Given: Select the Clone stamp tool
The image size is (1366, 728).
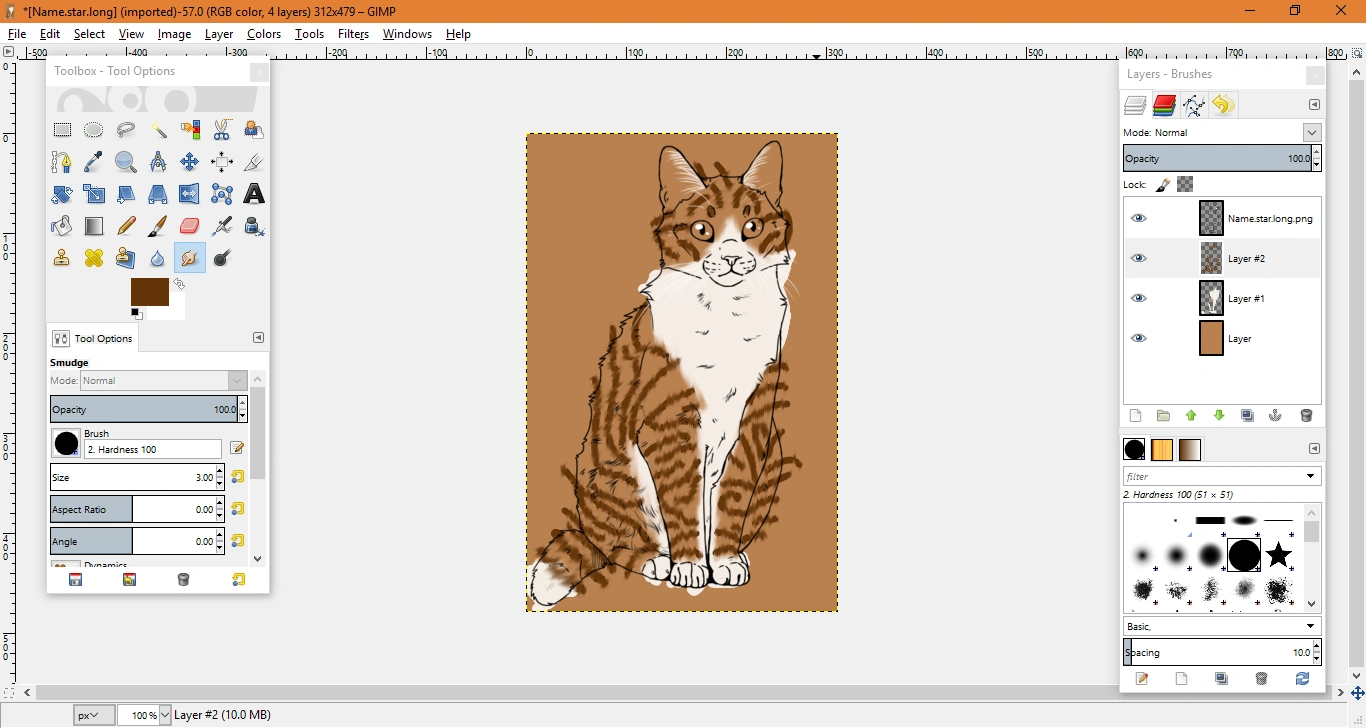Looking at the screenshot, I should [62, 258].
